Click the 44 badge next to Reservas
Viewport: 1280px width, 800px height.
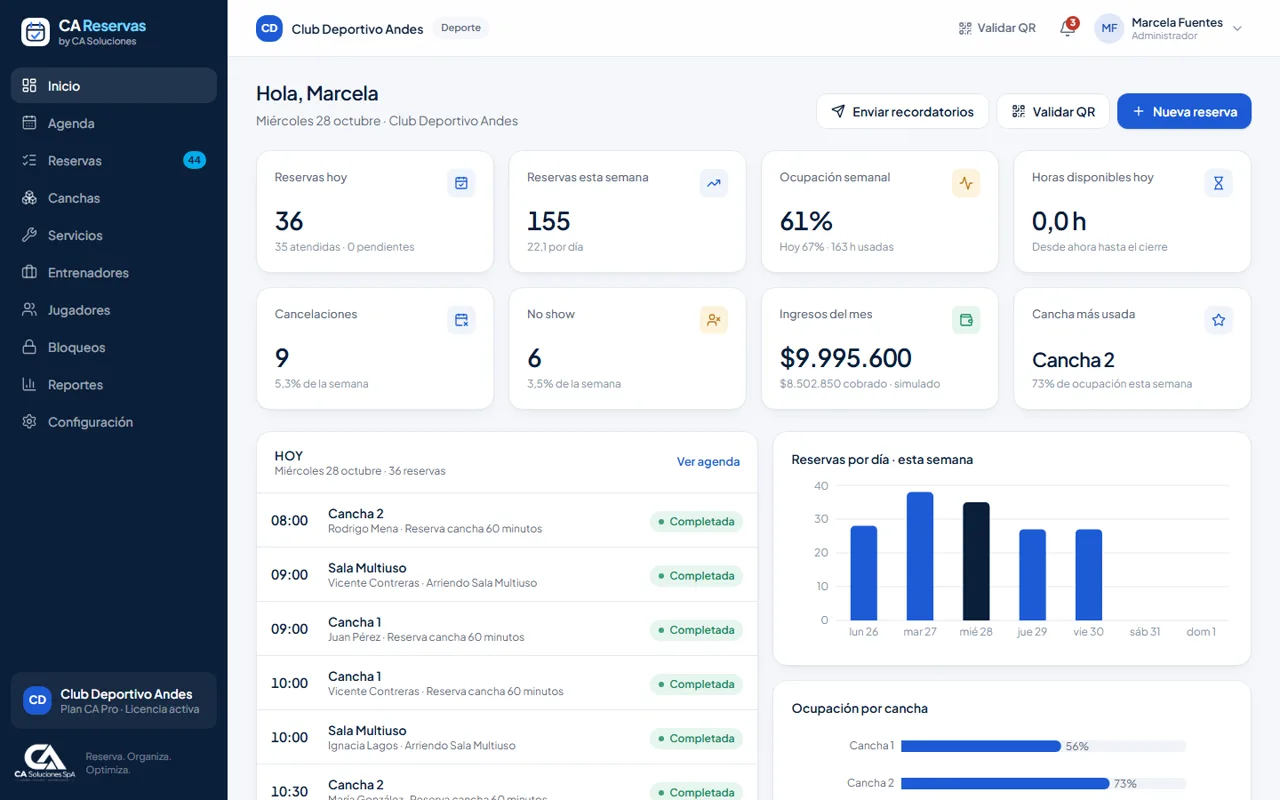[x=194, y=160]
